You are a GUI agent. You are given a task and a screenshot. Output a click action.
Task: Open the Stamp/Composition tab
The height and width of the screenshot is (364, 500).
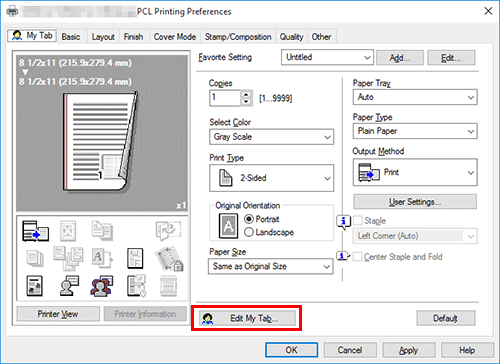(238, 37)
